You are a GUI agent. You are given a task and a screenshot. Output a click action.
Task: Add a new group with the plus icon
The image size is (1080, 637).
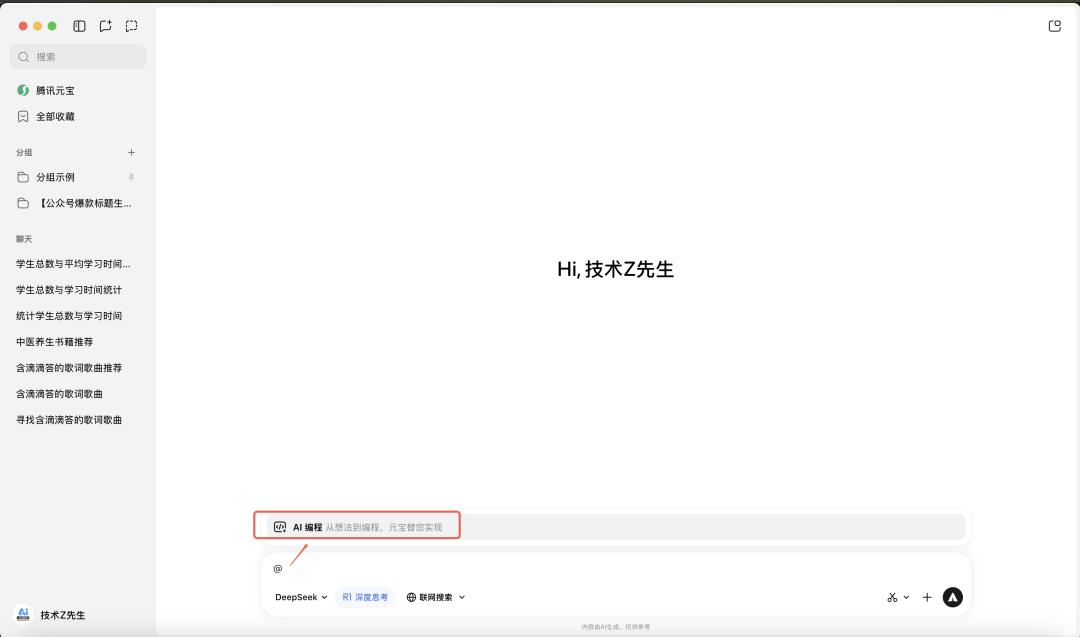tap(132, 152)
